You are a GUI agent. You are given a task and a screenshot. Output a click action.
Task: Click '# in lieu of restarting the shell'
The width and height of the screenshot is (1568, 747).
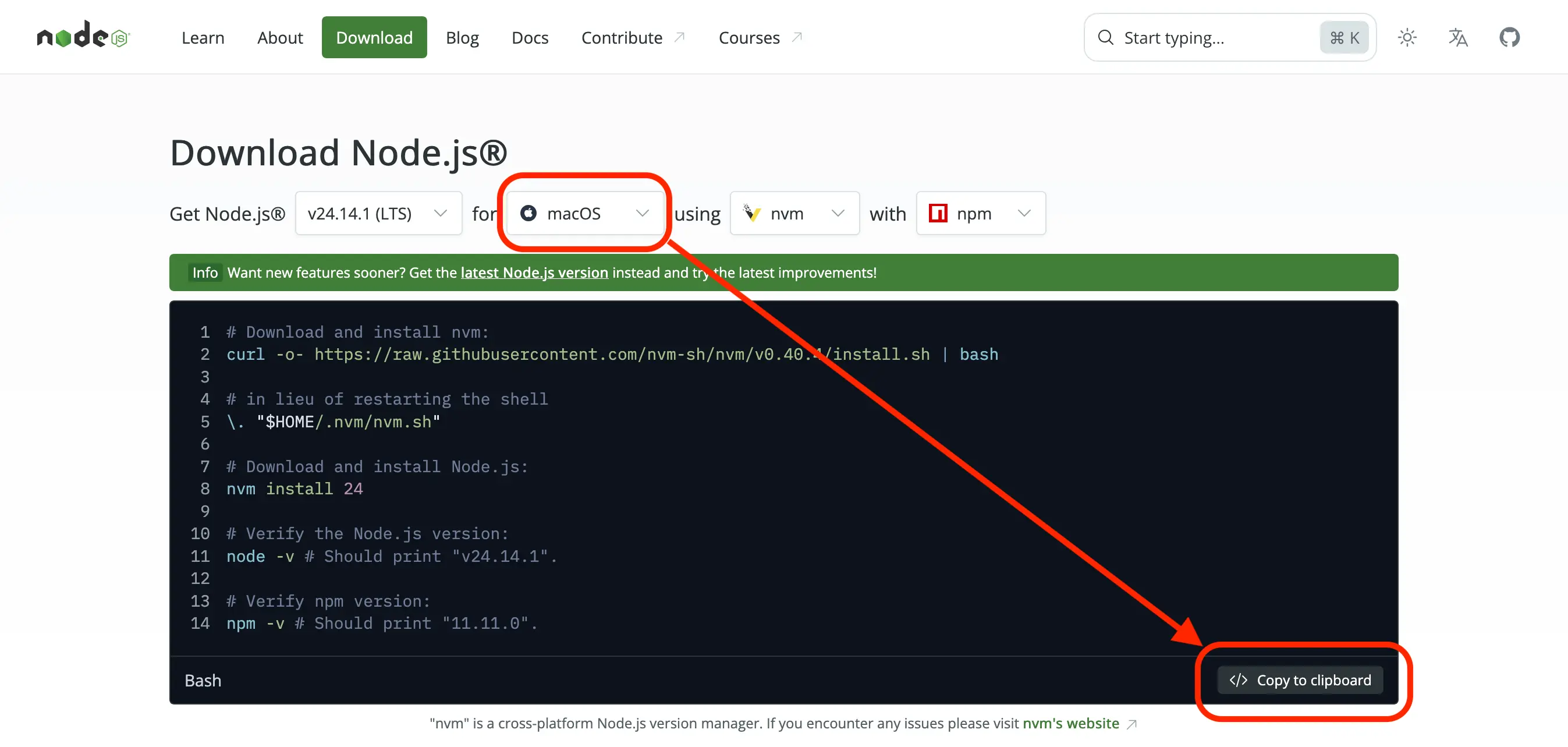pos(386,399)
